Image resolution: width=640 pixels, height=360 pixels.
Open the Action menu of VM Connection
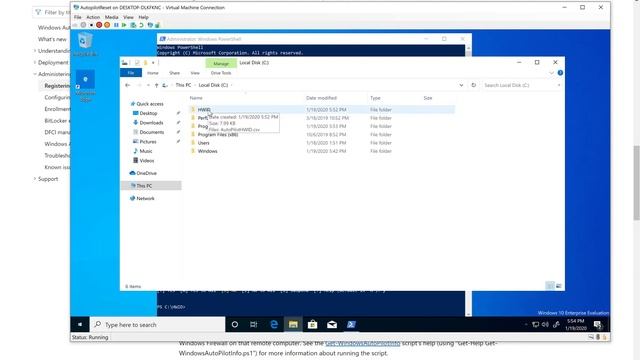pyautogui.click(x=93, y=17)
